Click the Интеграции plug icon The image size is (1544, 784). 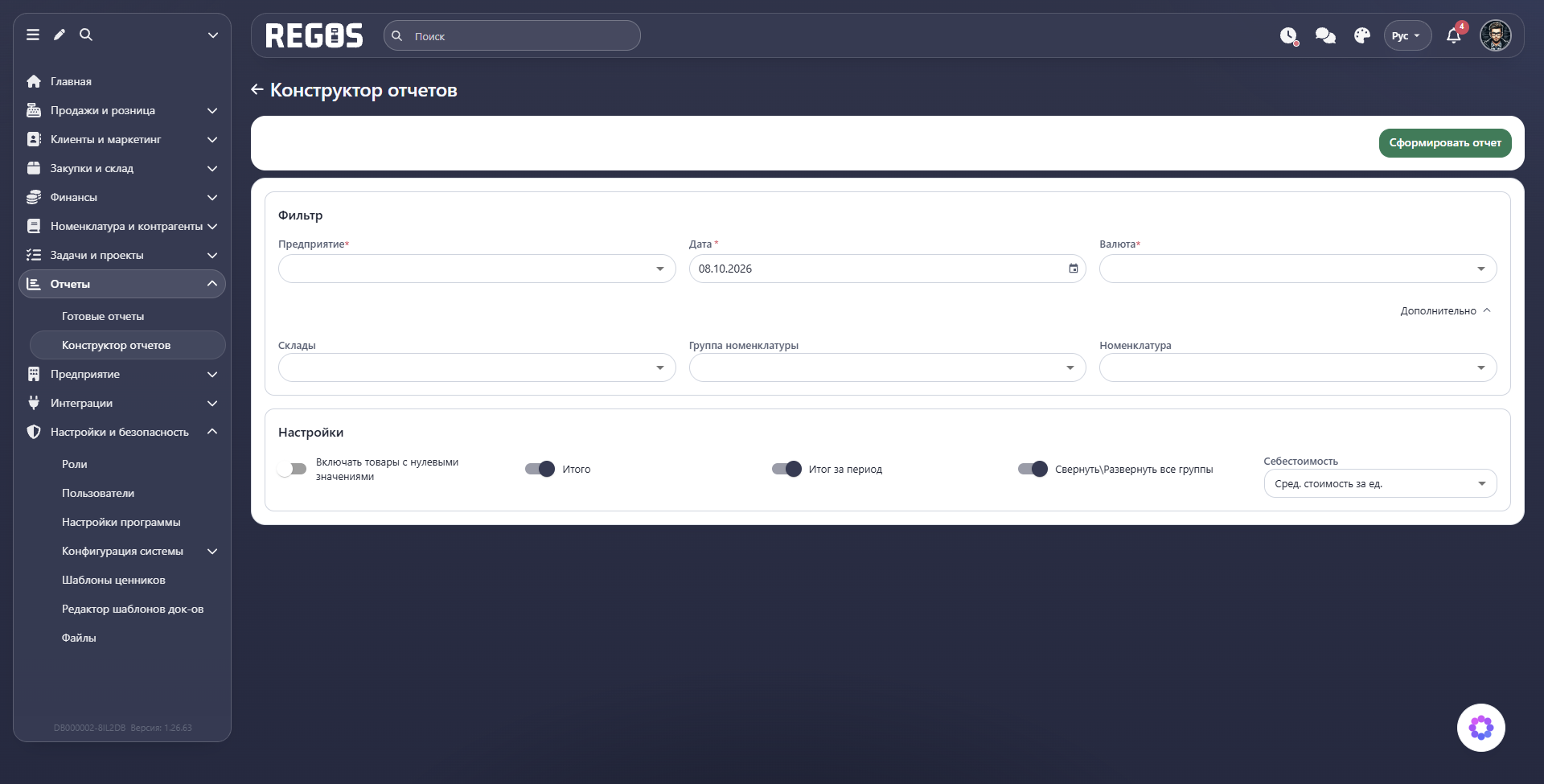pos(34,403)
